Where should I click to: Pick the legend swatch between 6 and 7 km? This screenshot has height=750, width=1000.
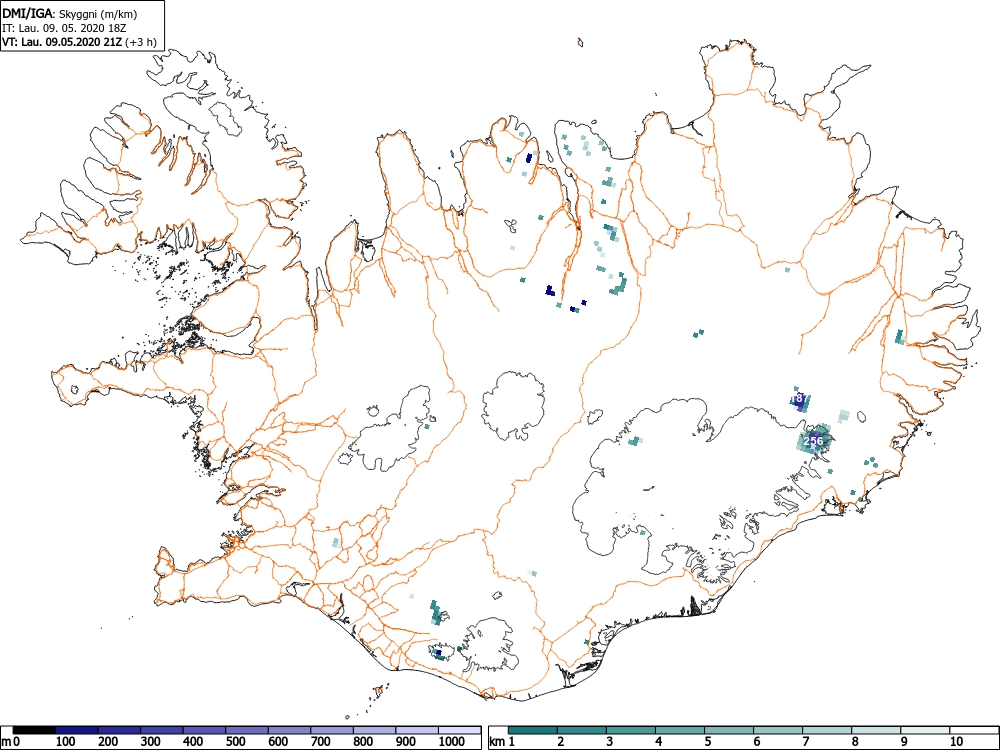[x=778, y=730]
